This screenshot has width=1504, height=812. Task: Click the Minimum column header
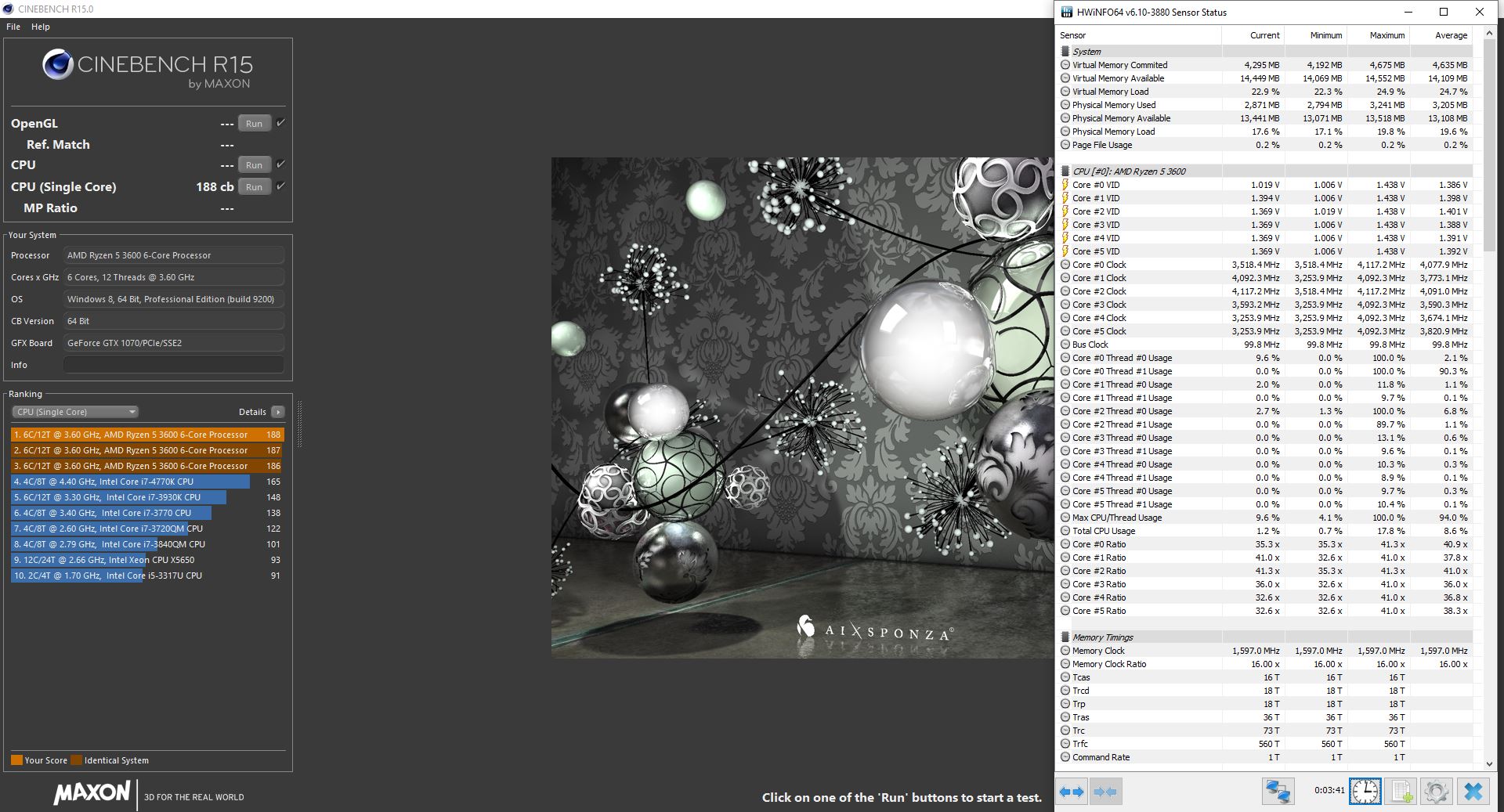pyautogui.click(x=1315, y=35)
